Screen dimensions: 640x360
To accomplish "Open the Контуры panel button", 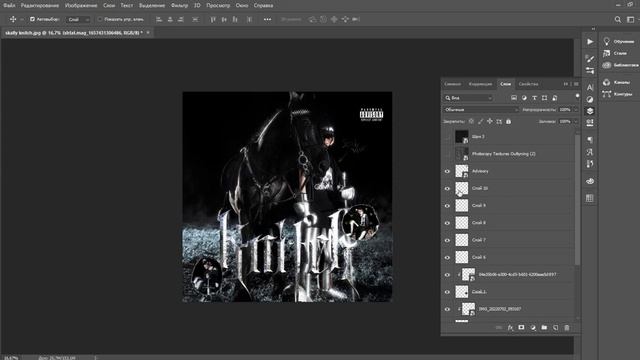I will click(618, 94).
